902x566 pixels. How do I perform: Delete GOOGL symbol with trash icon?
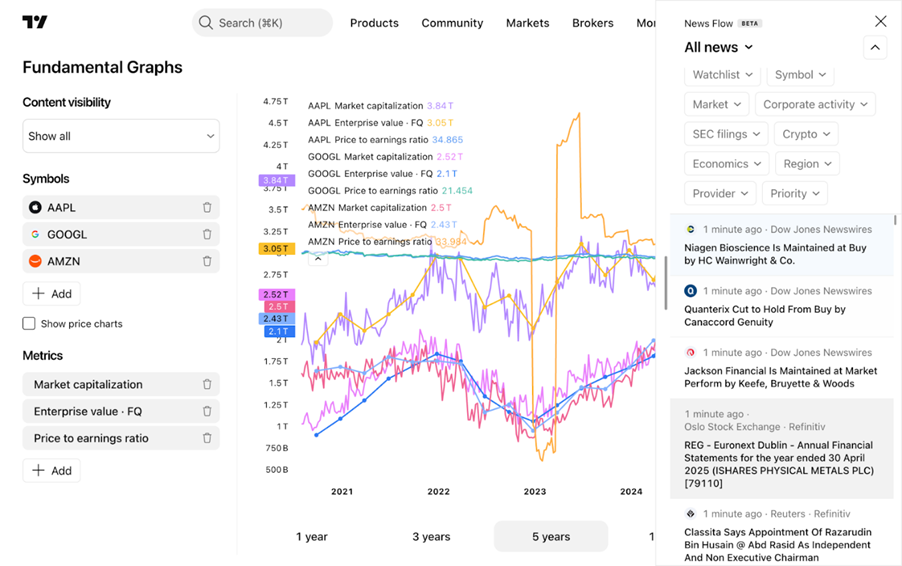pos(207,234)
